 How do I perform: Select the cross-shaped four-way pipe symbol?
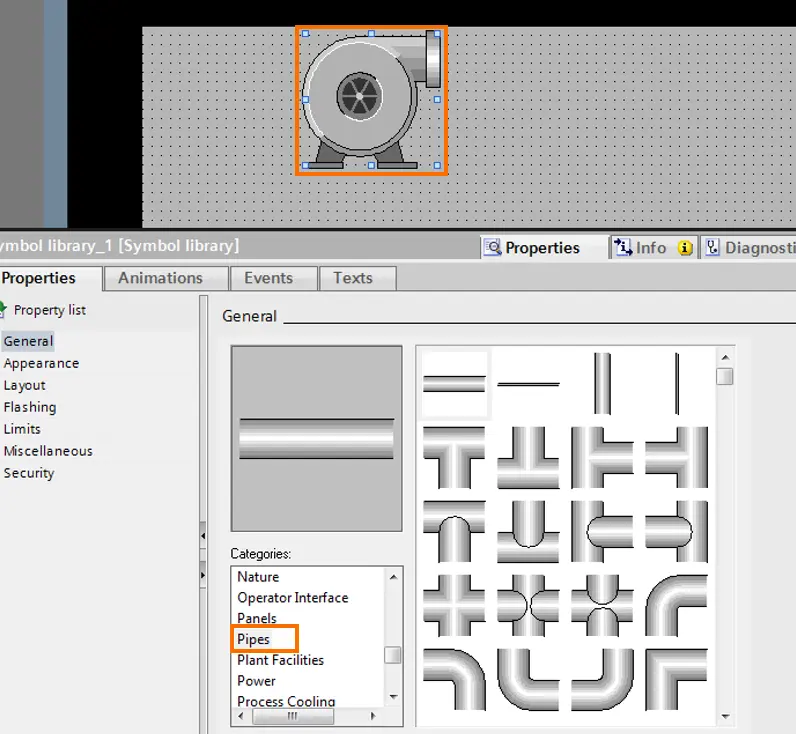click(x=454, y=605)
